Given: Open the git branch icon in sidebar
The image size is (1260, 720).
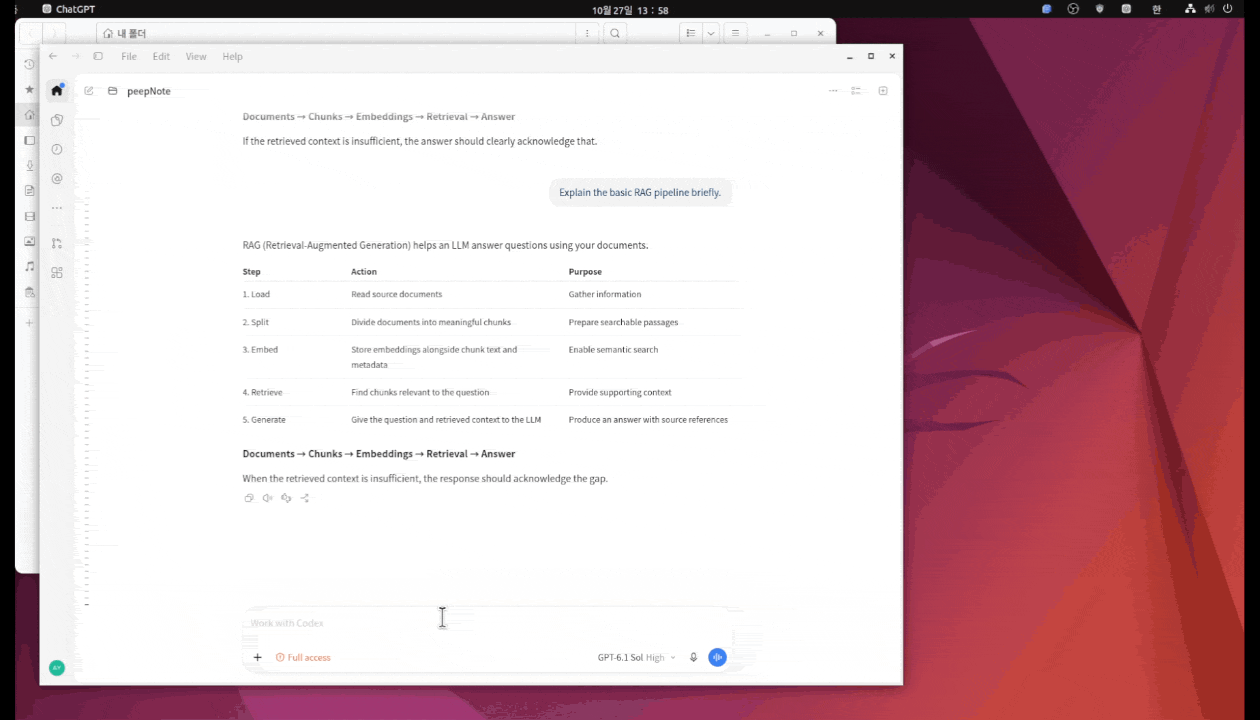Looking at the screenshot, I should tap(57, 243).
